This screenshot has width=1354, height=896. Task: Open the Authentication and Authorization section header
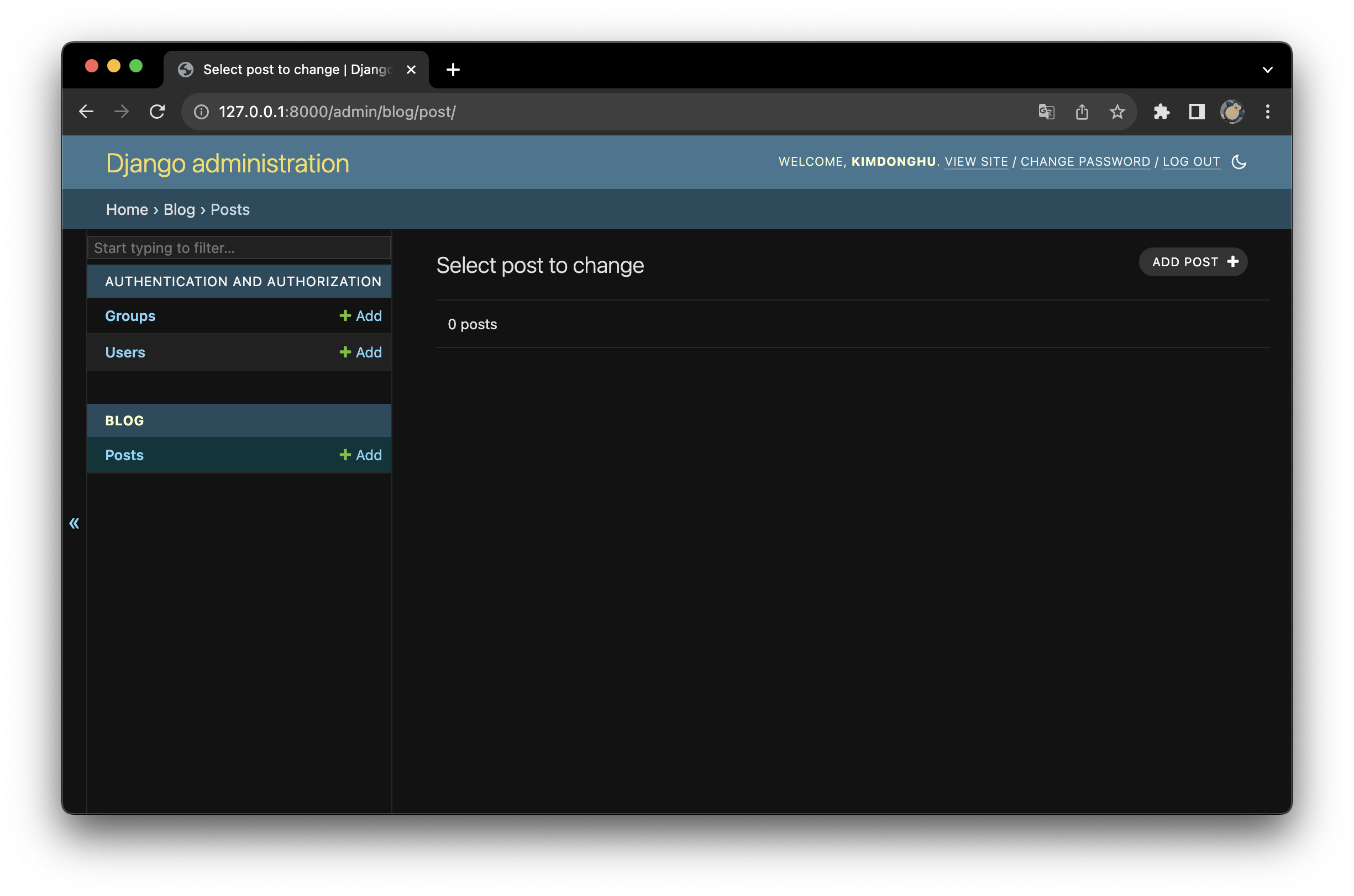[x=243, y=281]
